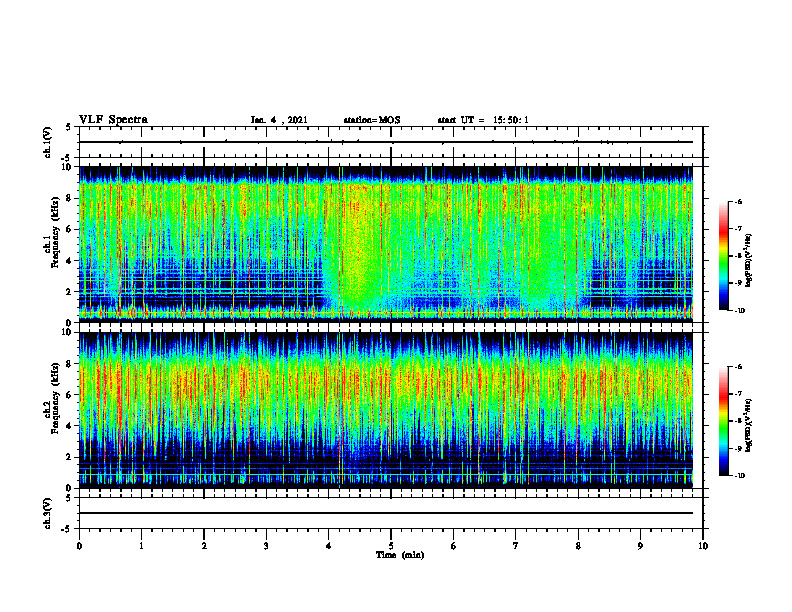Click the "8" kHz tick of ch.1 spectrogram
Screen dimensions: 792x612
tap(69, 198)
